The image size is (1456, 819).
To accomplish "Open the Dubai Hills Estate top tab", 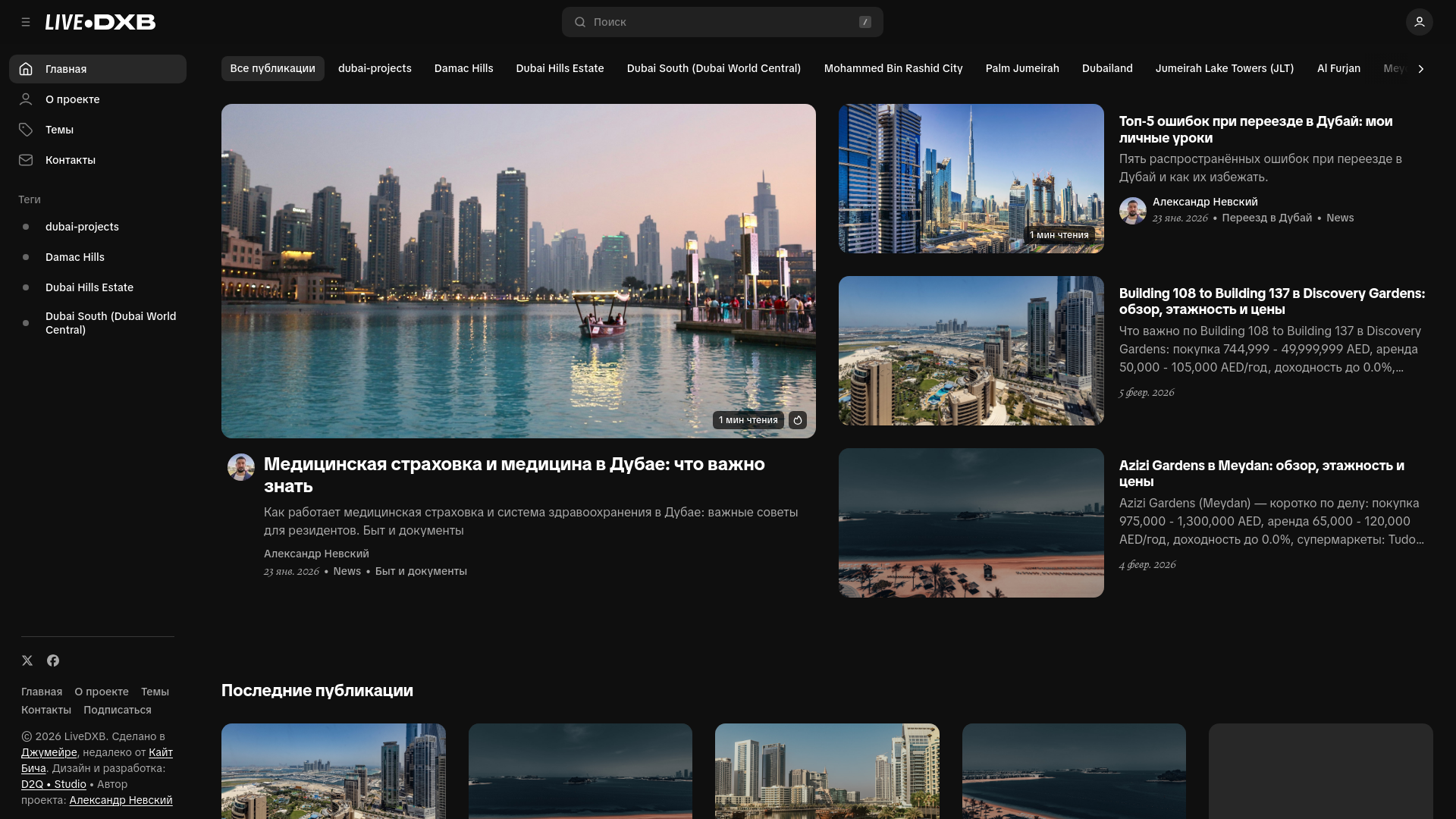I will click(560, 68).
